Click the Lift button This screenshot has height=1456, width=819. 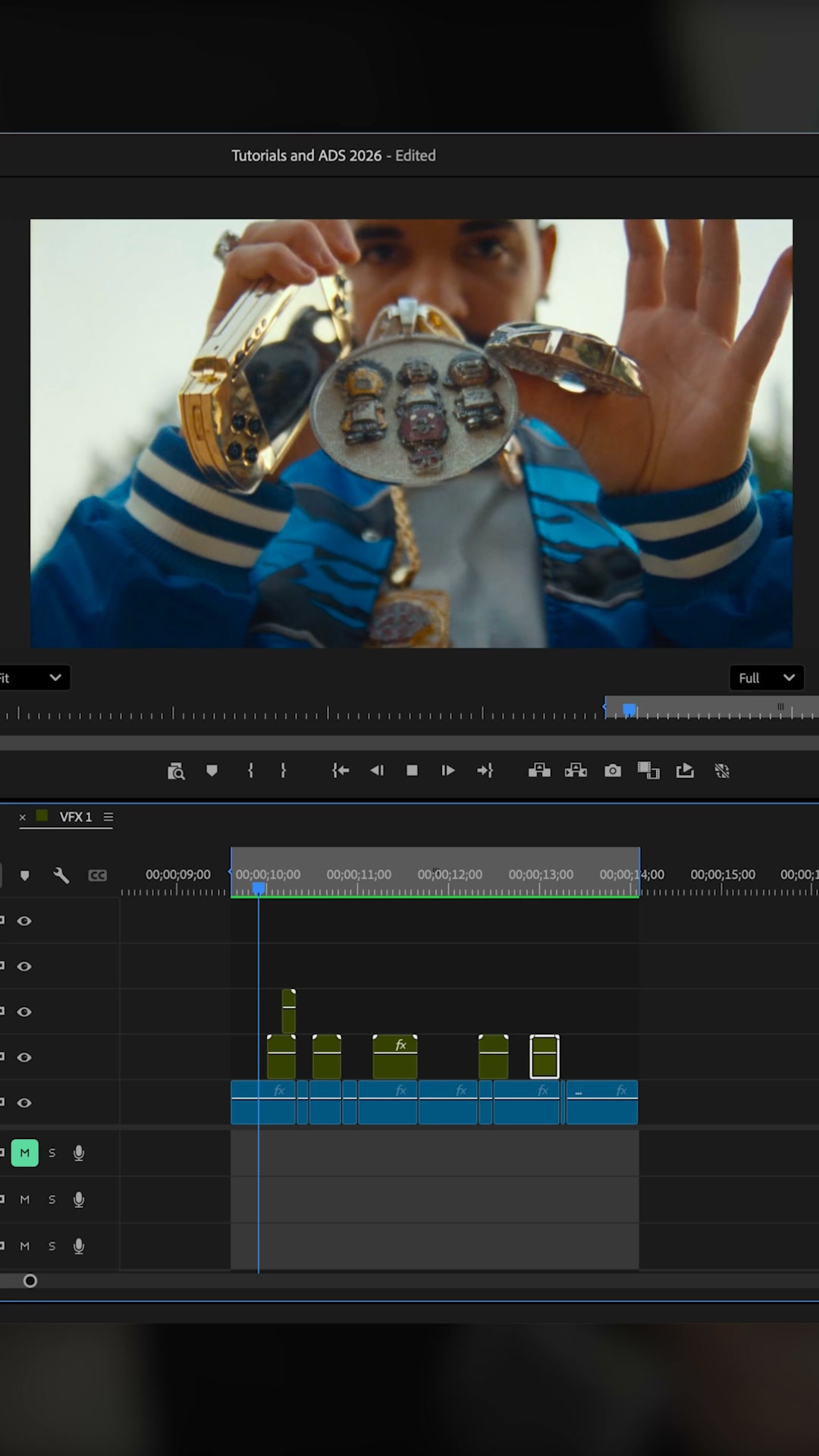coord(539,770)
